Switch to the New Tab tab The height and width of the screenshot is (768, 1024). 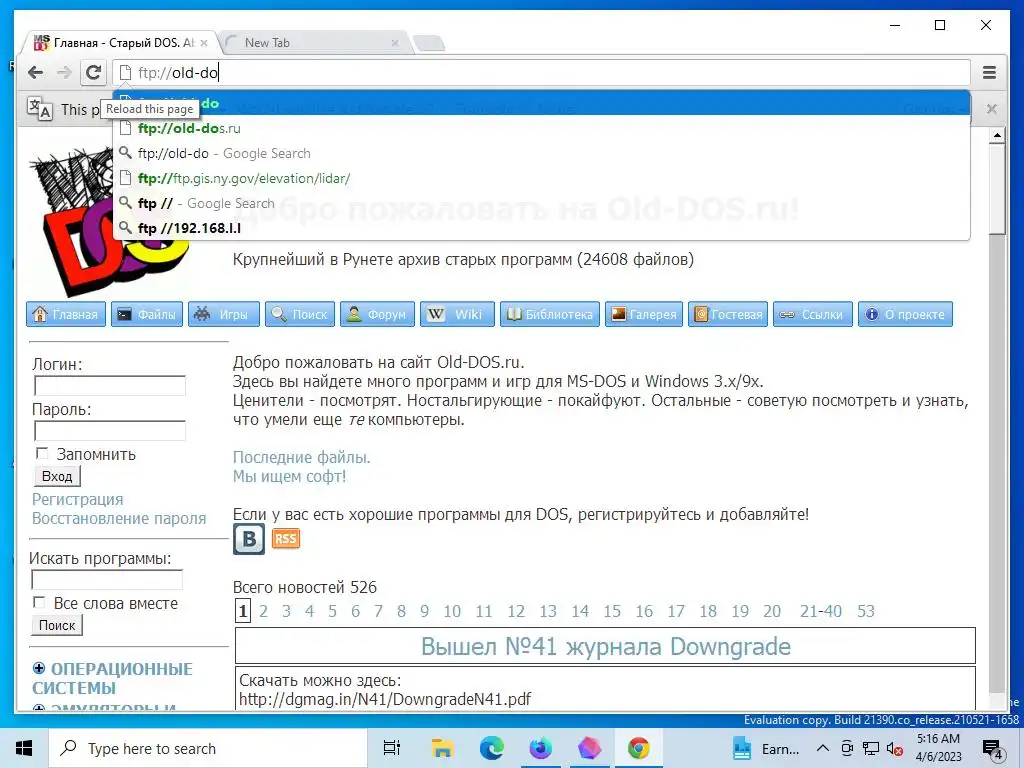pos(313,42)
